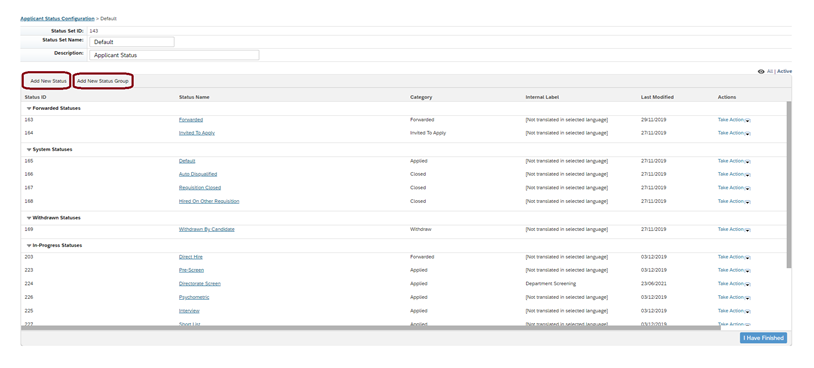Click the I Have Finished button

pyautogui.click(x=763, y=338)
